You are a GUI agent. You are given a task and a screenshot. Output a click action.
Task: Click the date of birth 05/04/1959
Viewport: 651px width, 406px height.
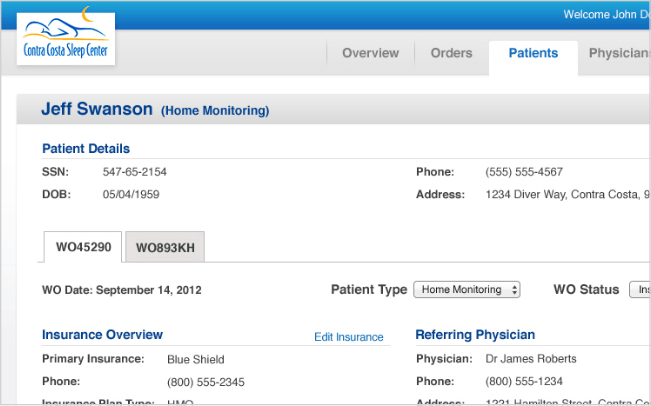(132, 194)
